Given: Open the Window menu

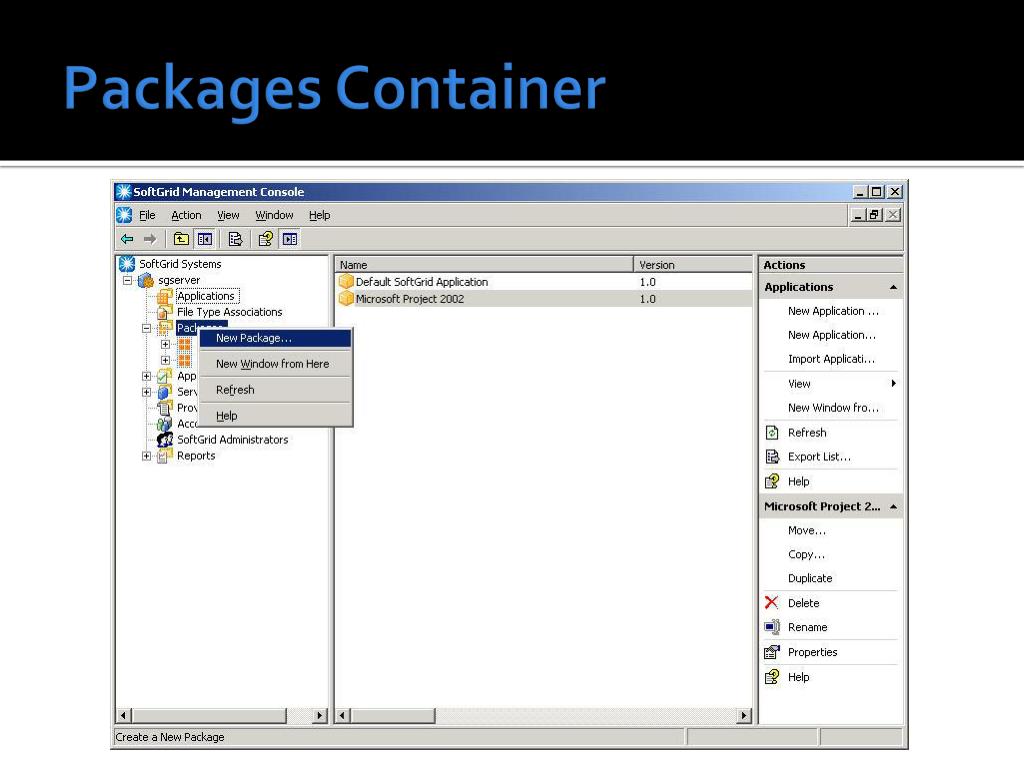Looking at the screenshot, I should click(x=274, y=215).
